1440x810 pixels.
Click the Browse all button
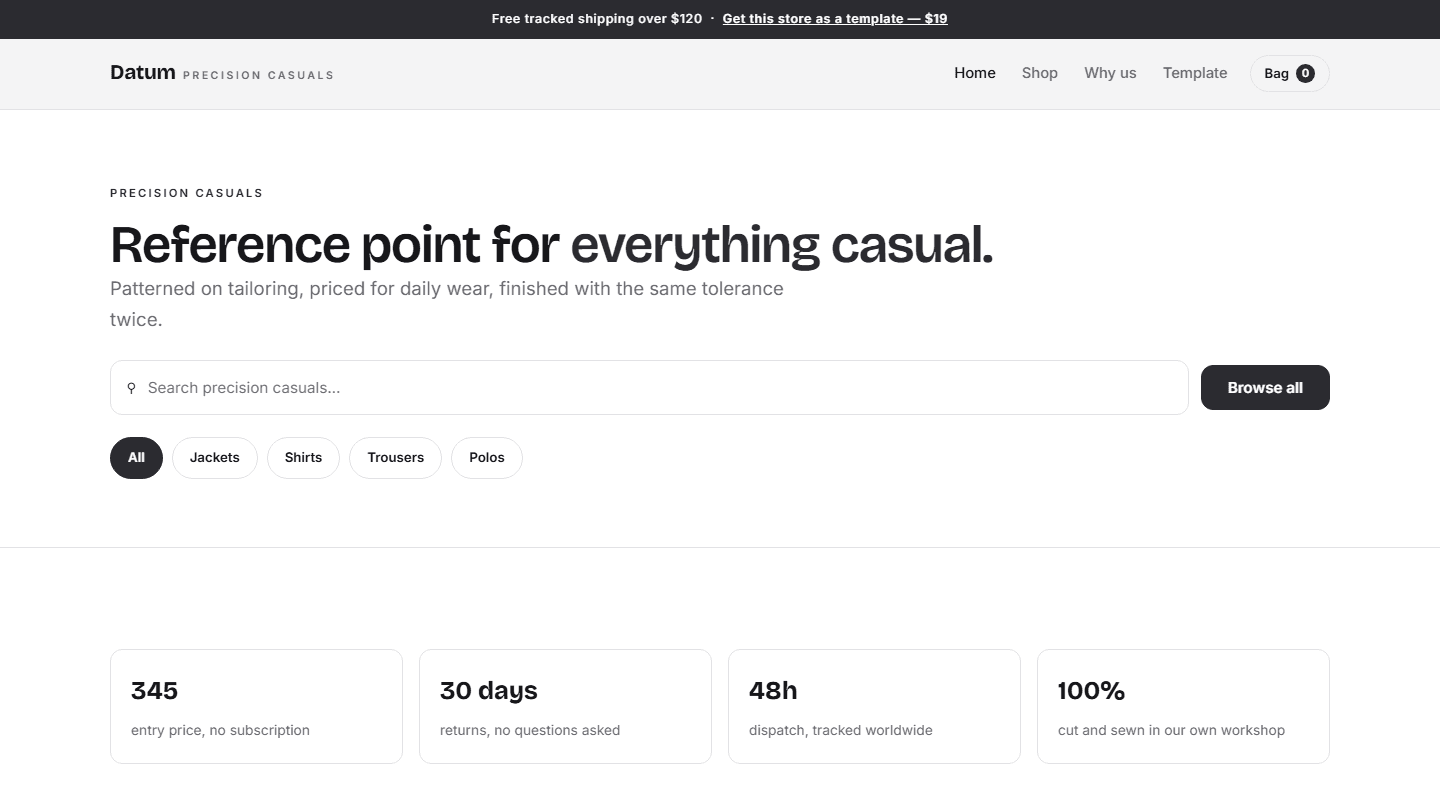pos(1265,388)
